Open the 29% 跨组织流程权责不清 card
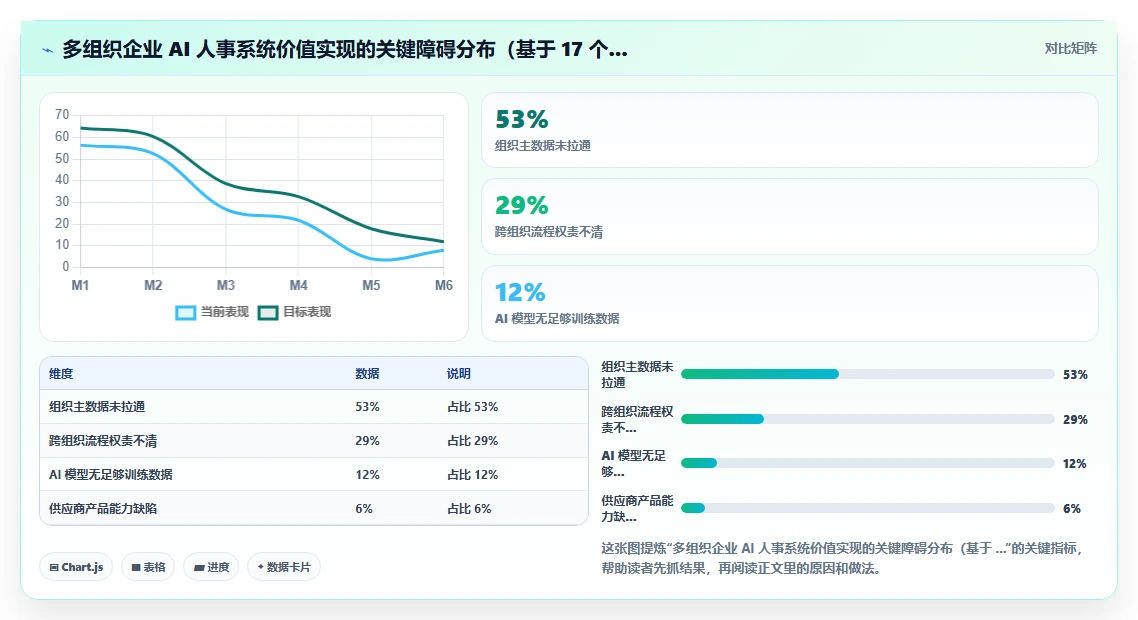The image size is (1138, 620). (x=790, y=216)
